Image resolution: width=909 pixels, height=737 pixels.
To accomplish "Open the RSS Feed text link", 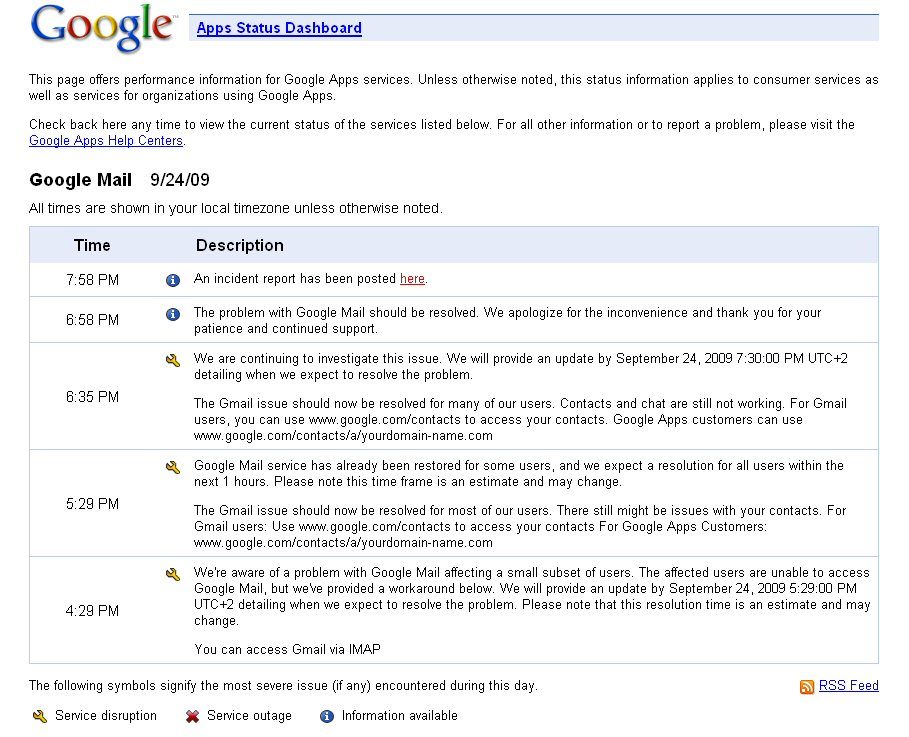I will click(x=849, y=685).
